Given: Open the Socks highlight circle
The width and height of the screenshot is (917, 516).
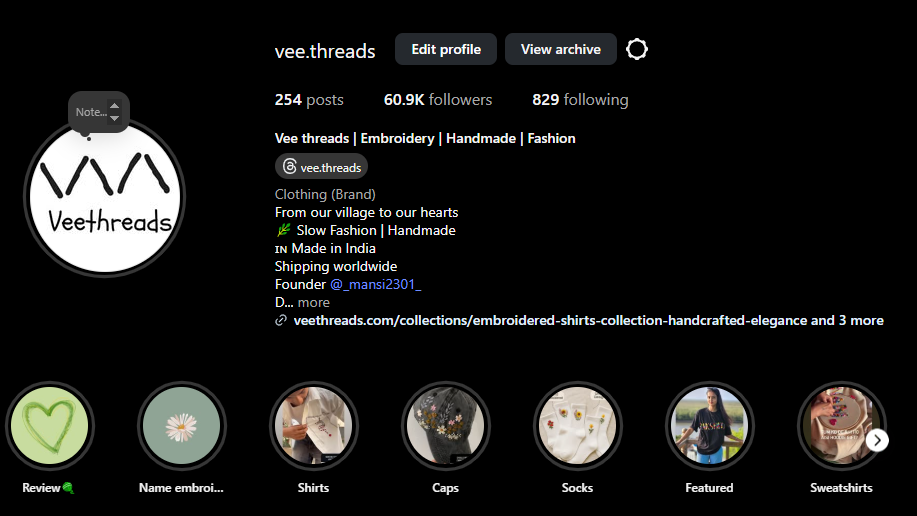Looking at the screenshot, I should coord(578,425).
